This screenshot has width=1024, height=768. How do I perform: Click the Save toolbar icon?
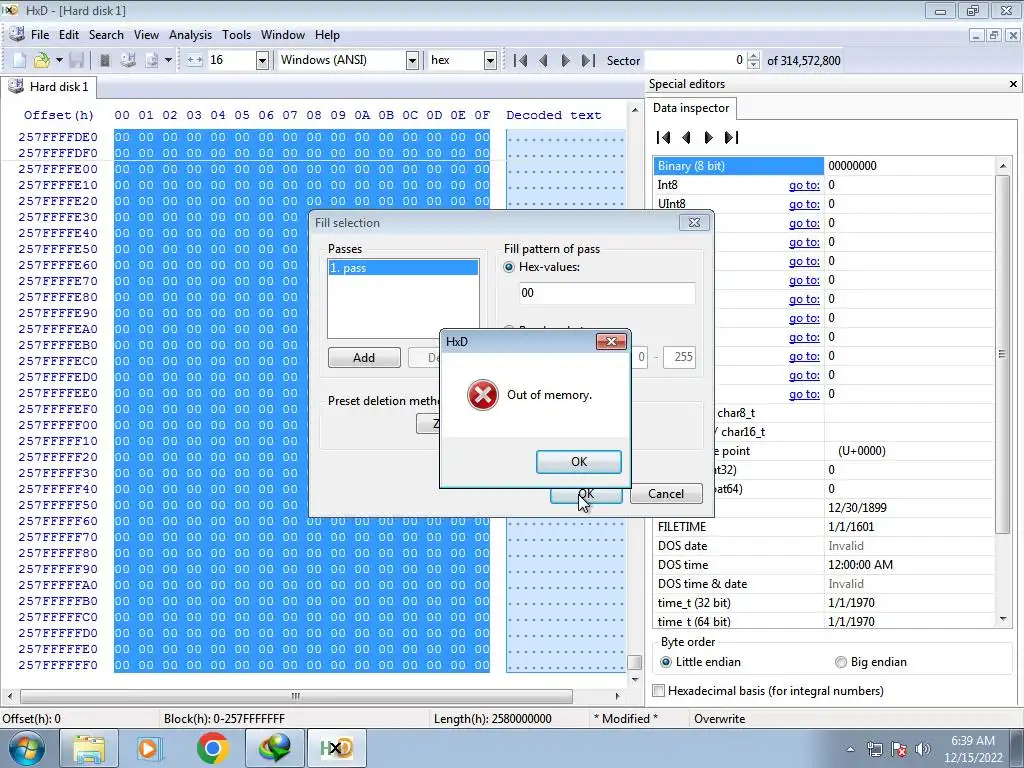click(76, 60)
